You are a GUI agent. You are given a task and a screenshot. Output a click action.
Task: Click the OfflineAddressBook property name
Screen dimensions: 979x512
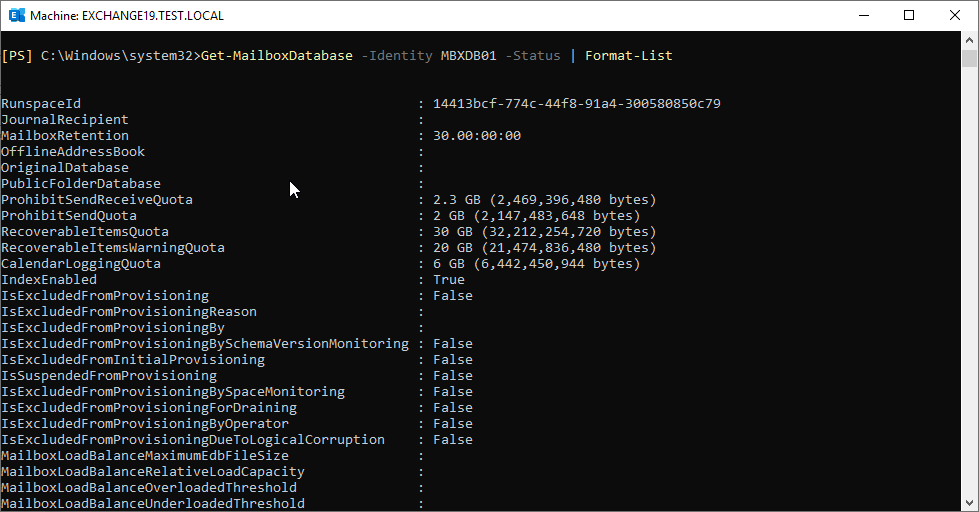(x=73, y=152)
